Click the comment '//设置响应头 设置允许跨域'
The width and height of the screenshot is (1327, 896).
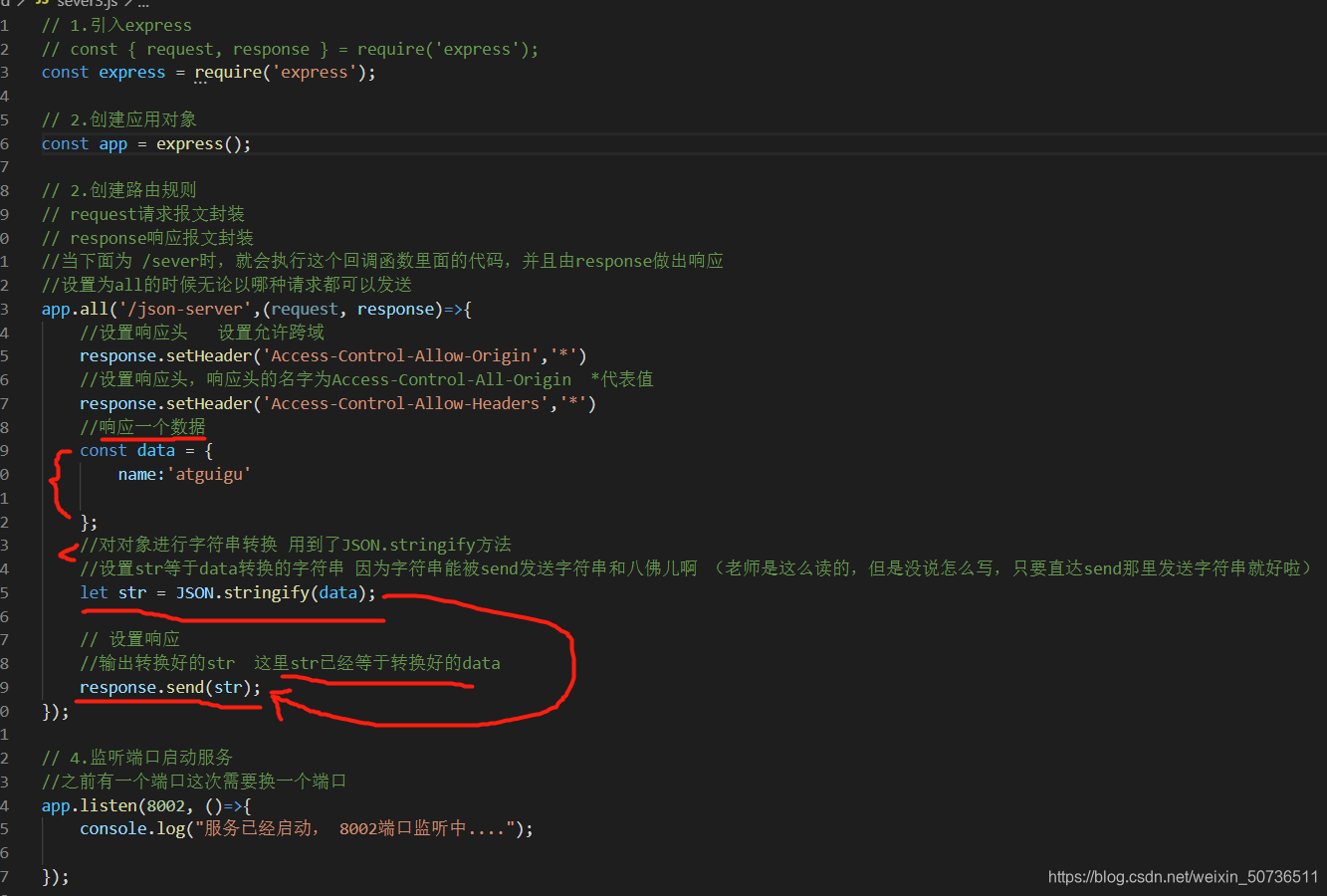[202, 333]
